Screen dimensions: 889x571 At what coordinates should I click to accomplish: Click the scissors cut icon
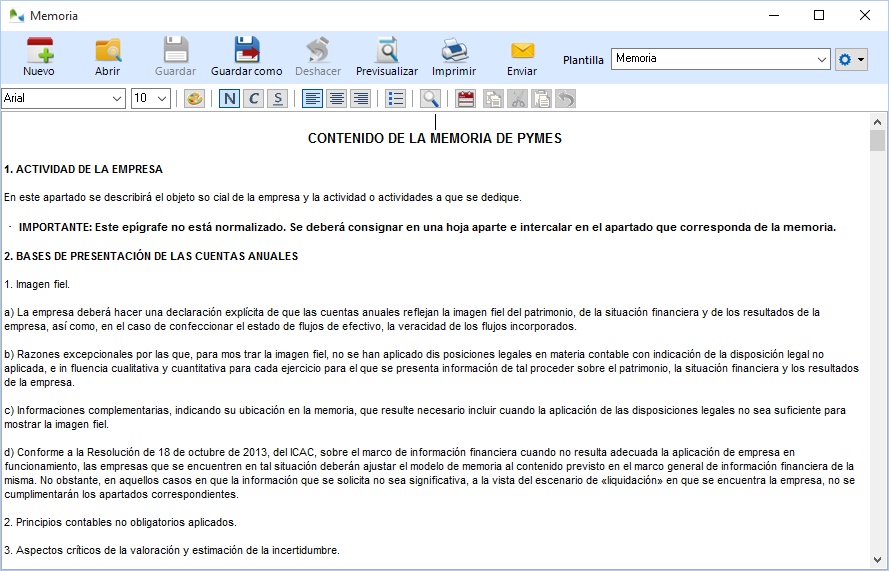tap(518, 99)
